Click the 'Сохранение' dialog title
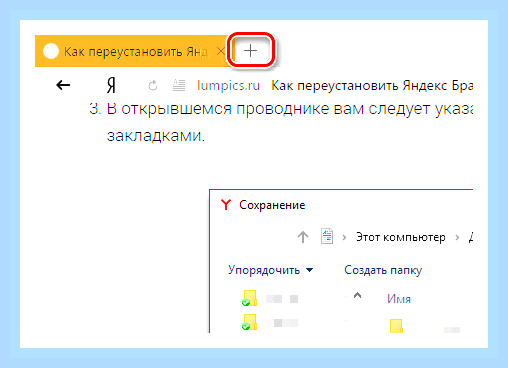The height and width of the screenshot is (368, 508). [x=272, y=205]
